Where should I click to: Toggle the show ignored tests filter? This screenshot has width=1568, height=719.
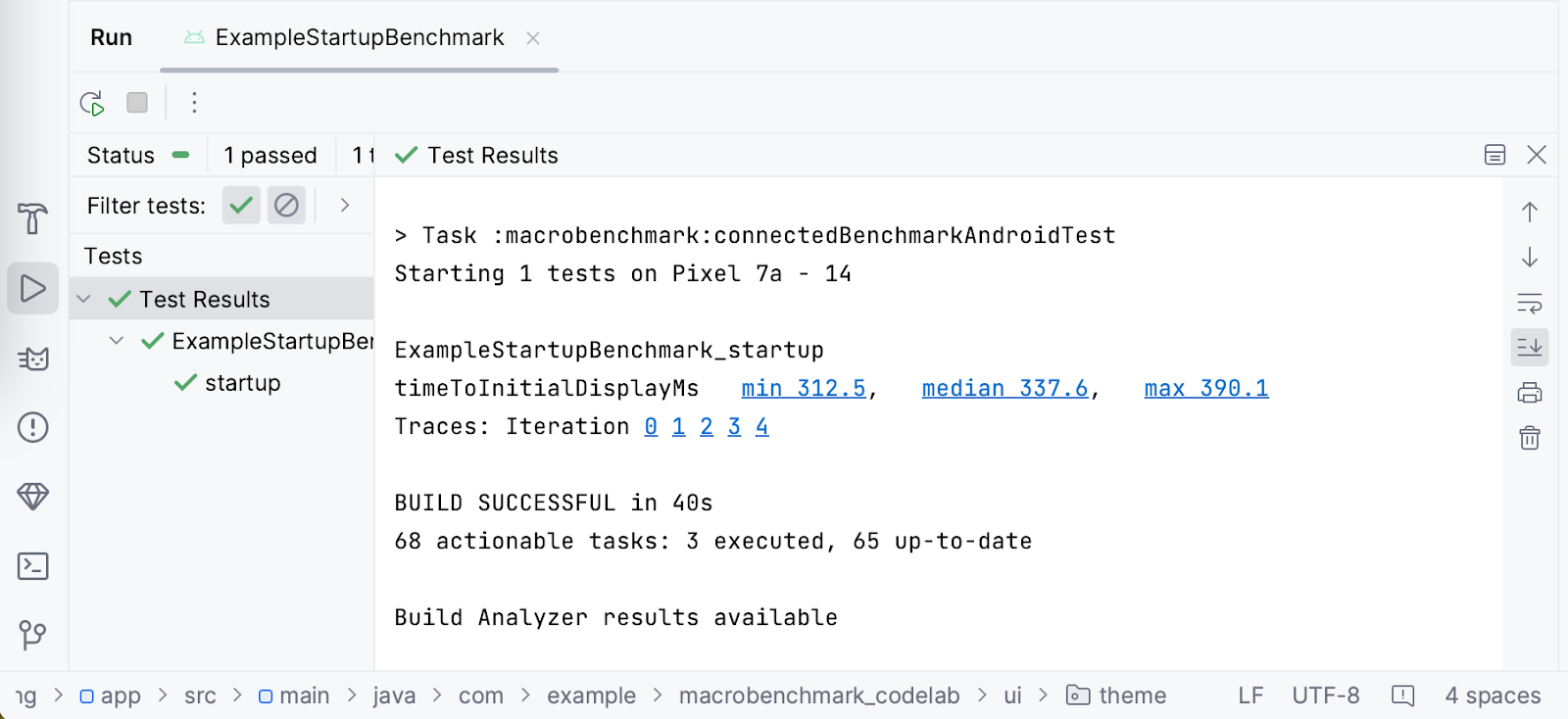tap(286, 206)
